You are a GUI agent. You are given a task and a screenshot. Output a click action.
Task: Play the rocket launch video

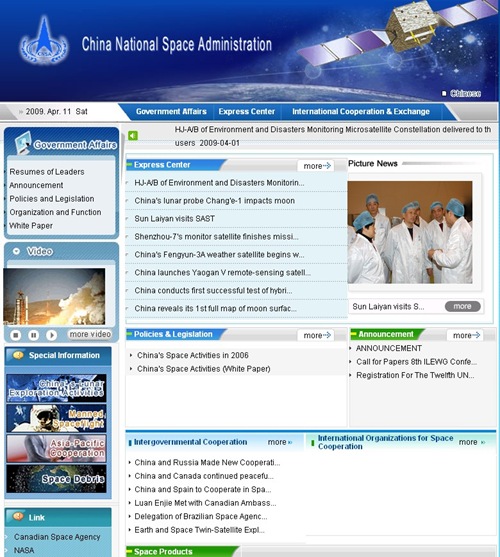coord(51,335)
